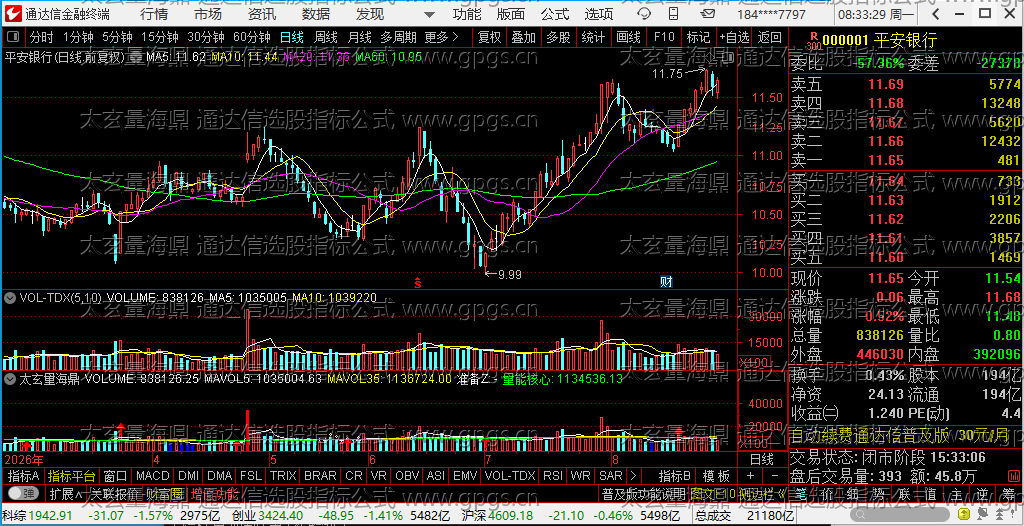
Task: Collapse the VOL-TDX indicator using its circle arrow
Action: [x=10, y=298]
